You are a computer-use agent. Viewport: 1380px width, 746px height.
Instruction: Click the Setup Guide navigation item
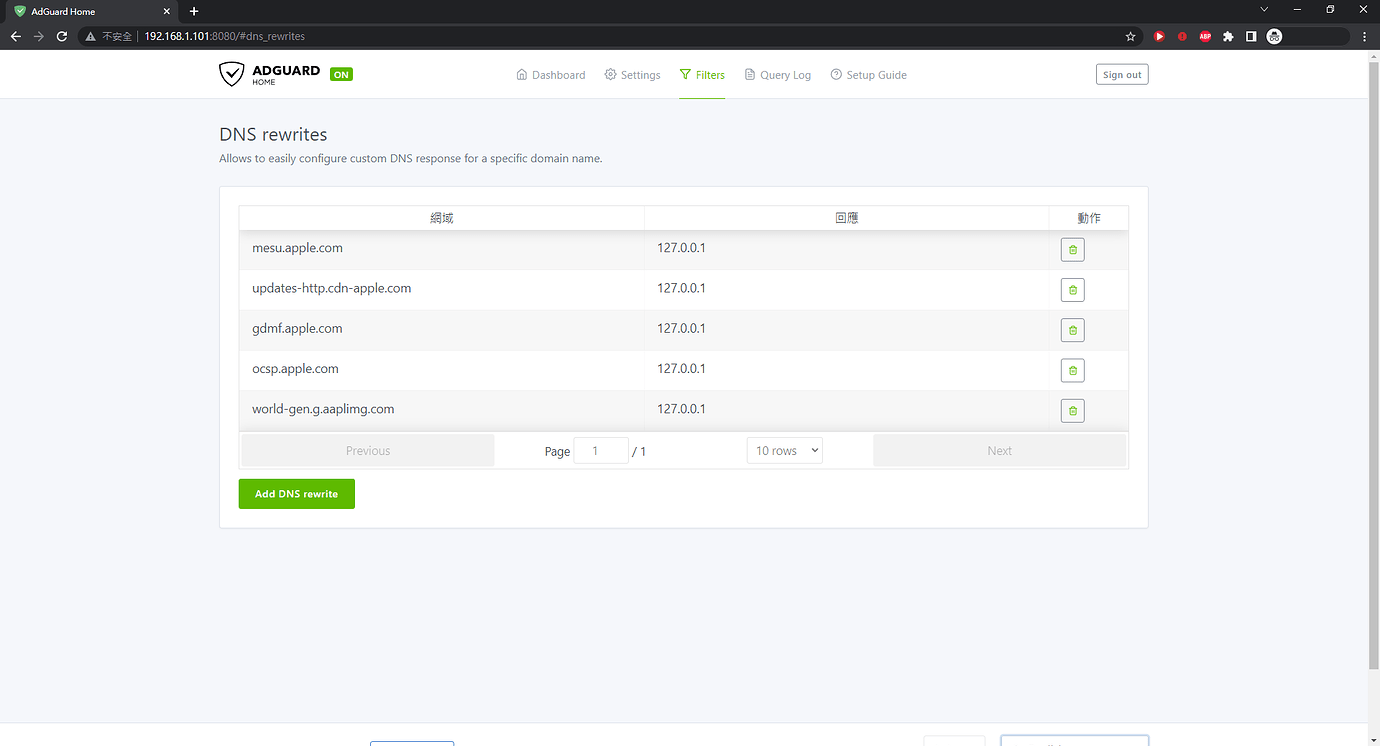(868, 74)
